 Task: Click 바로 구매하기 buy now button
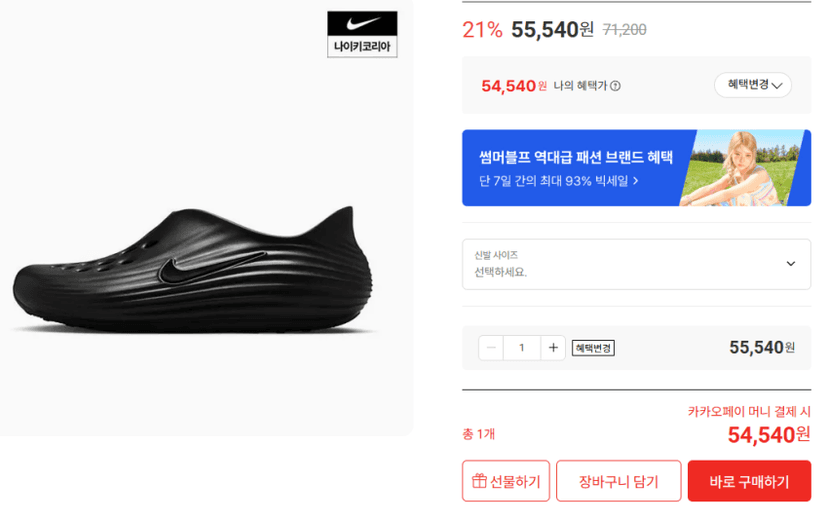coord(749,481)
